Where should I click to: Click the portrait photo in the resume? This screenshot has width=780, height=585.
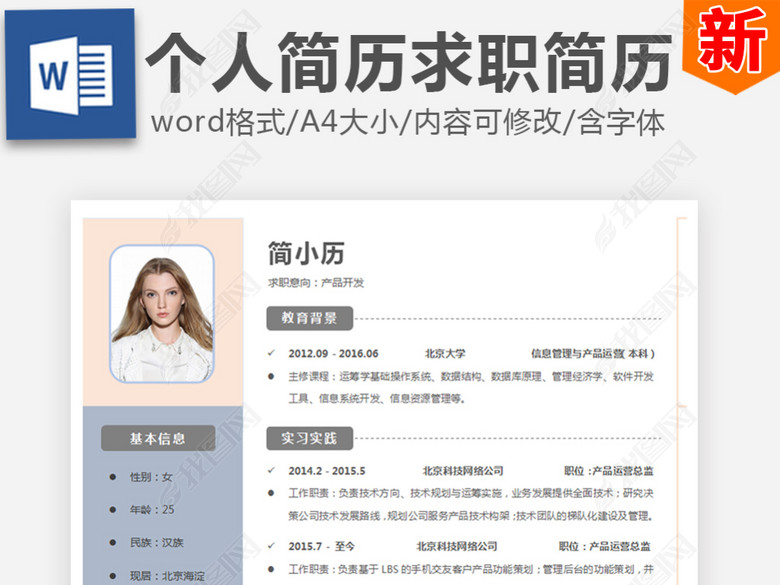(162, 314)
